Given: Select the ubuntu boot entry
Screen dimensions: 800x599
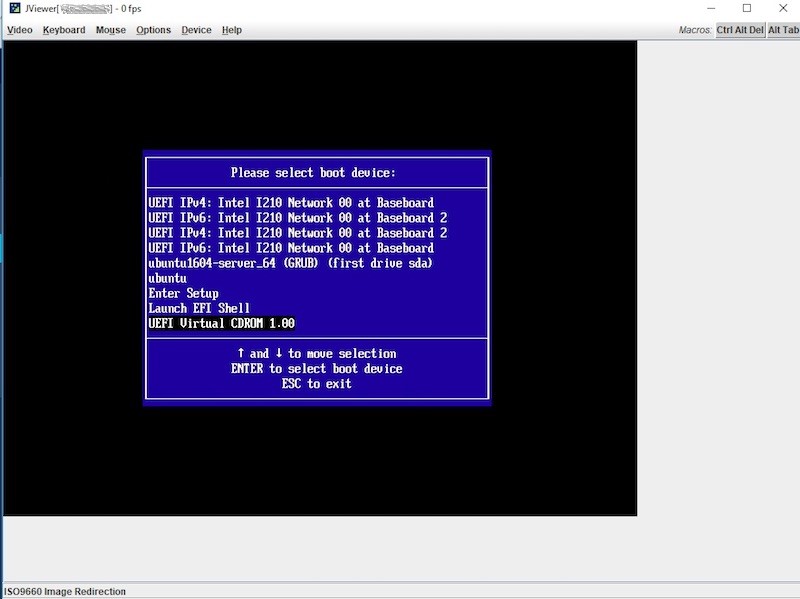Looking at the screenshot, I should 172,277.
